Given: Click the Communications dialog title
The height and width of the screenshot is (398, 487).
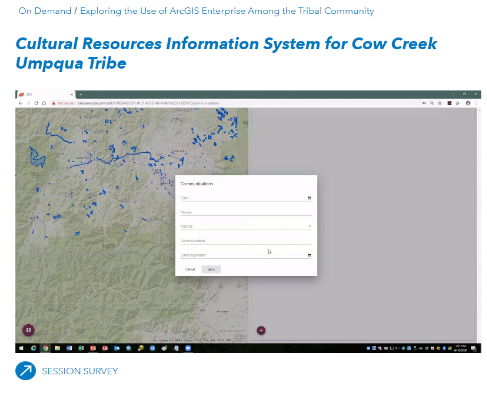Looking at the screenshot, I should [x=197, y=184].
